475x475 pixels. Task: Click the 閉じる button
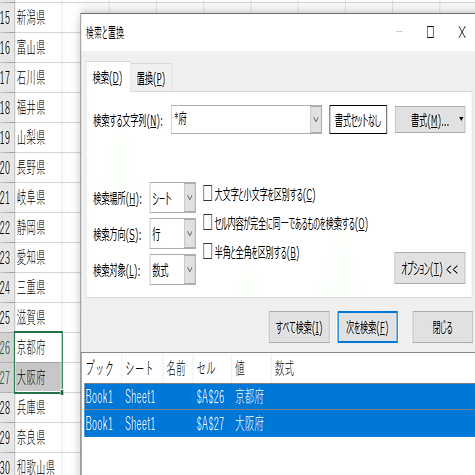pos(443,327)
